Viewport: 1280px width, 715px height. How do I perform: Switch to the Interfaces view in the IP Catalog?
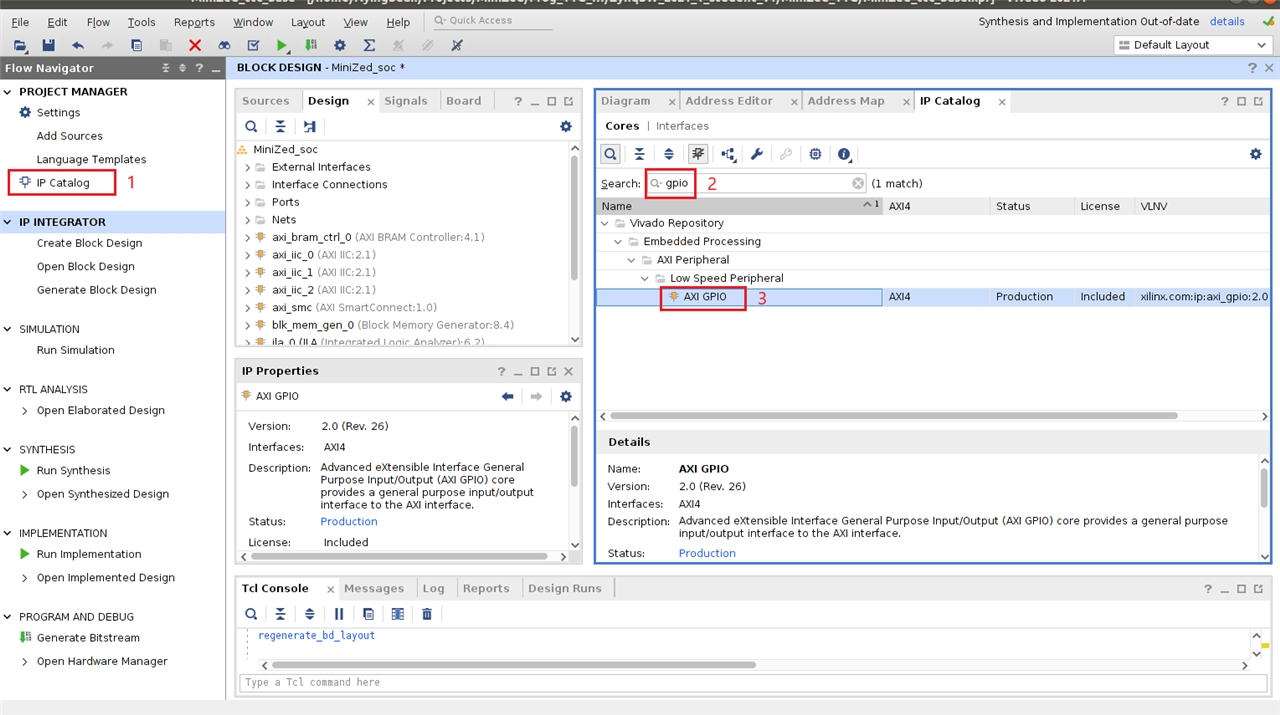[x=682, y=126]
